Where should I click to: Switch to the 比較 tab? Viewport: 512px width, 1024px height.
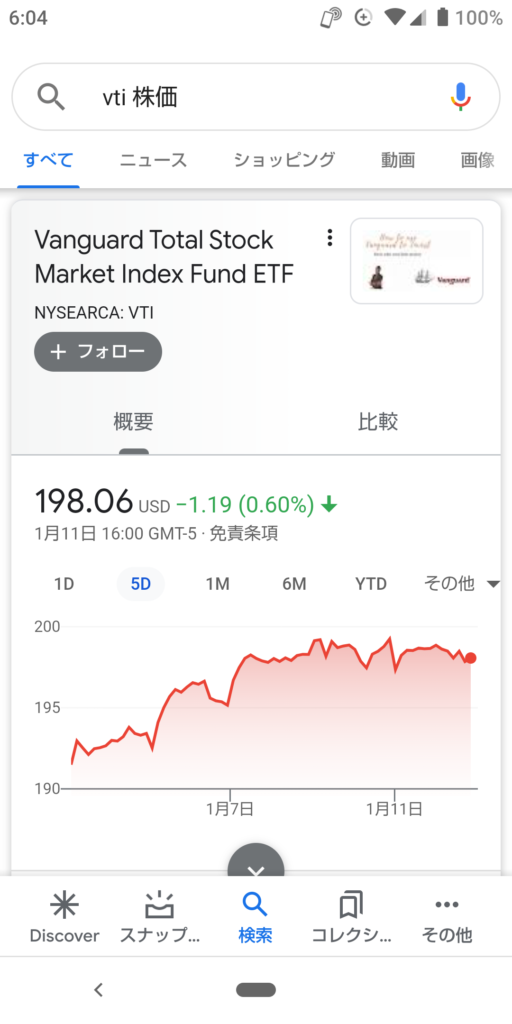[378, 422]
